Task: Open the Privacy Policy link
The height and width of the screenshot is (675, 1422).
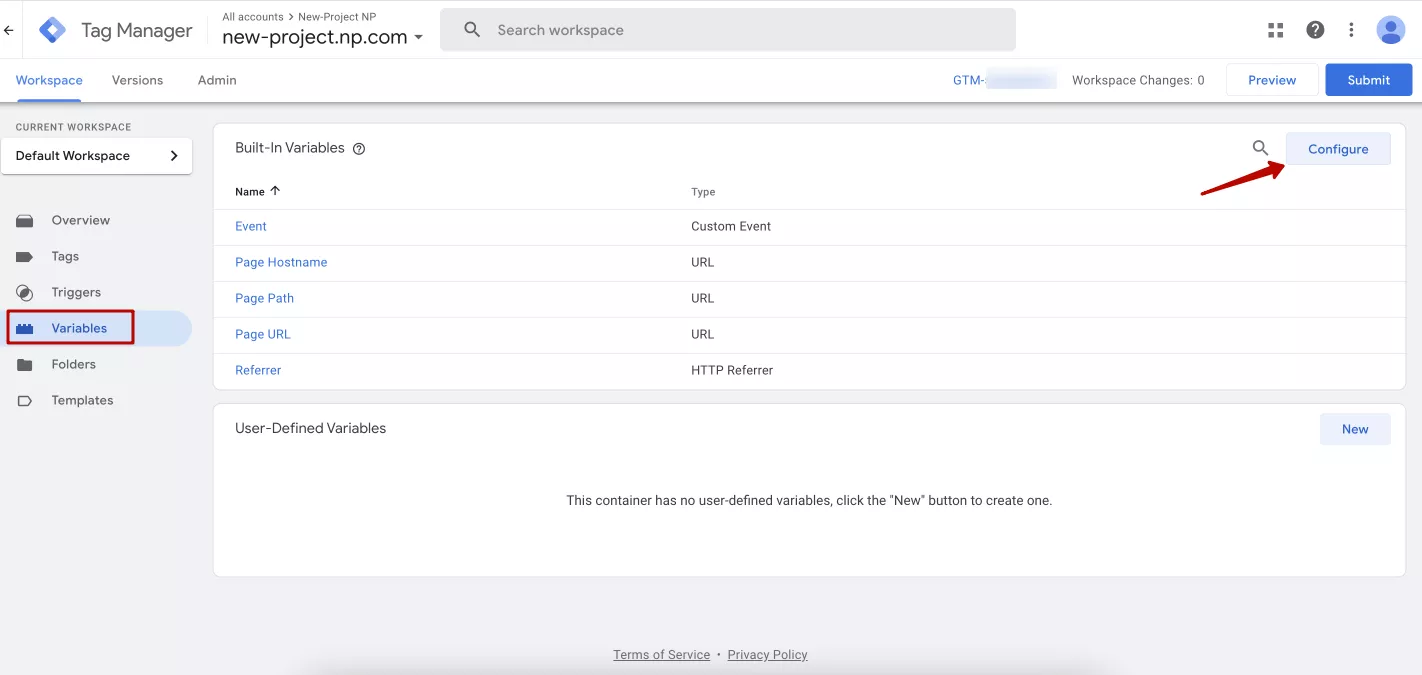Action: tap(767, 655)
